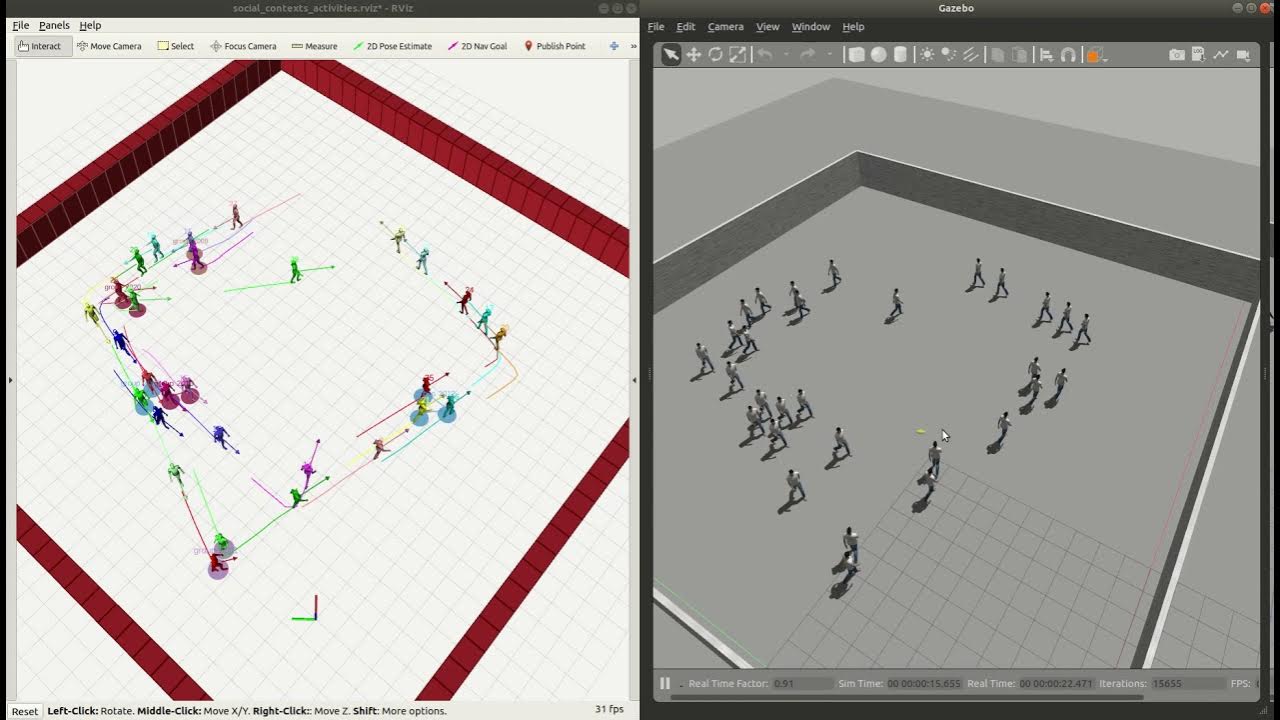Screen dimensions: 1280x720
Task: Click the Gazebo paste icon
Action: point(1019,55)
